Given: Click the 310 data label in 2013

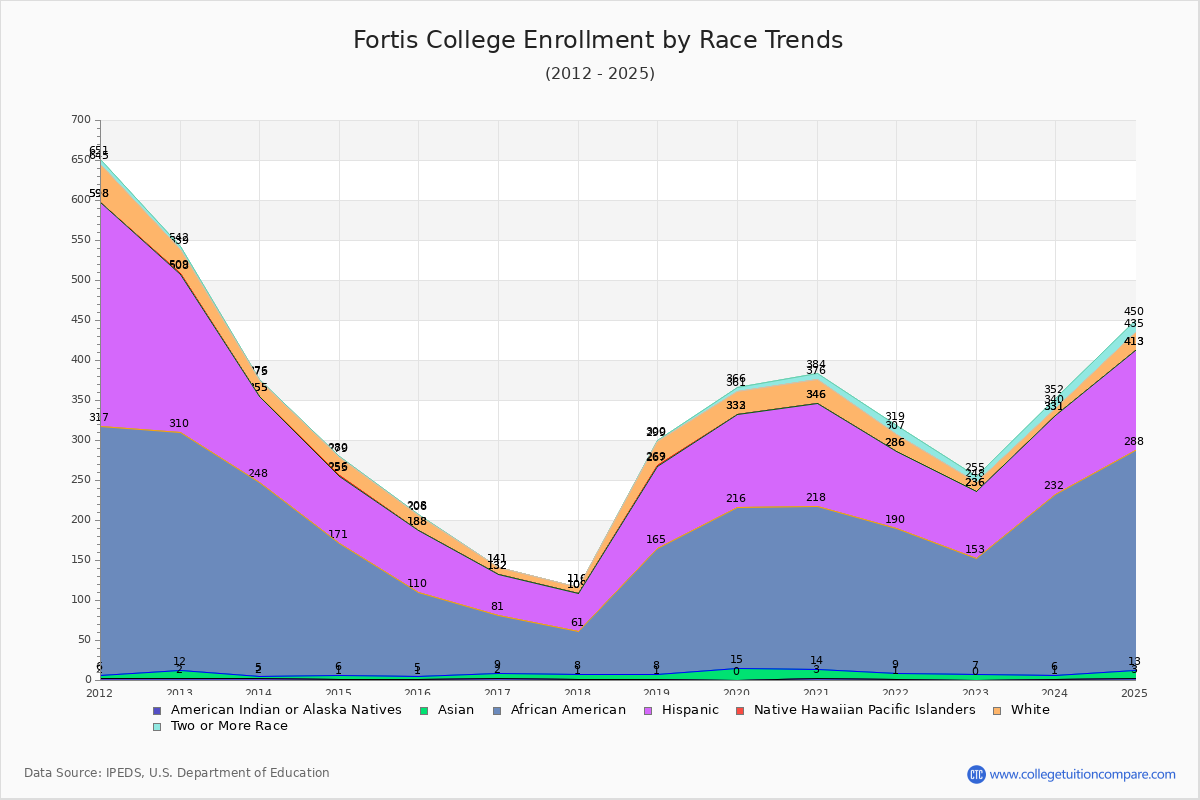Looking at the screenshot, I should pos(179,424).
